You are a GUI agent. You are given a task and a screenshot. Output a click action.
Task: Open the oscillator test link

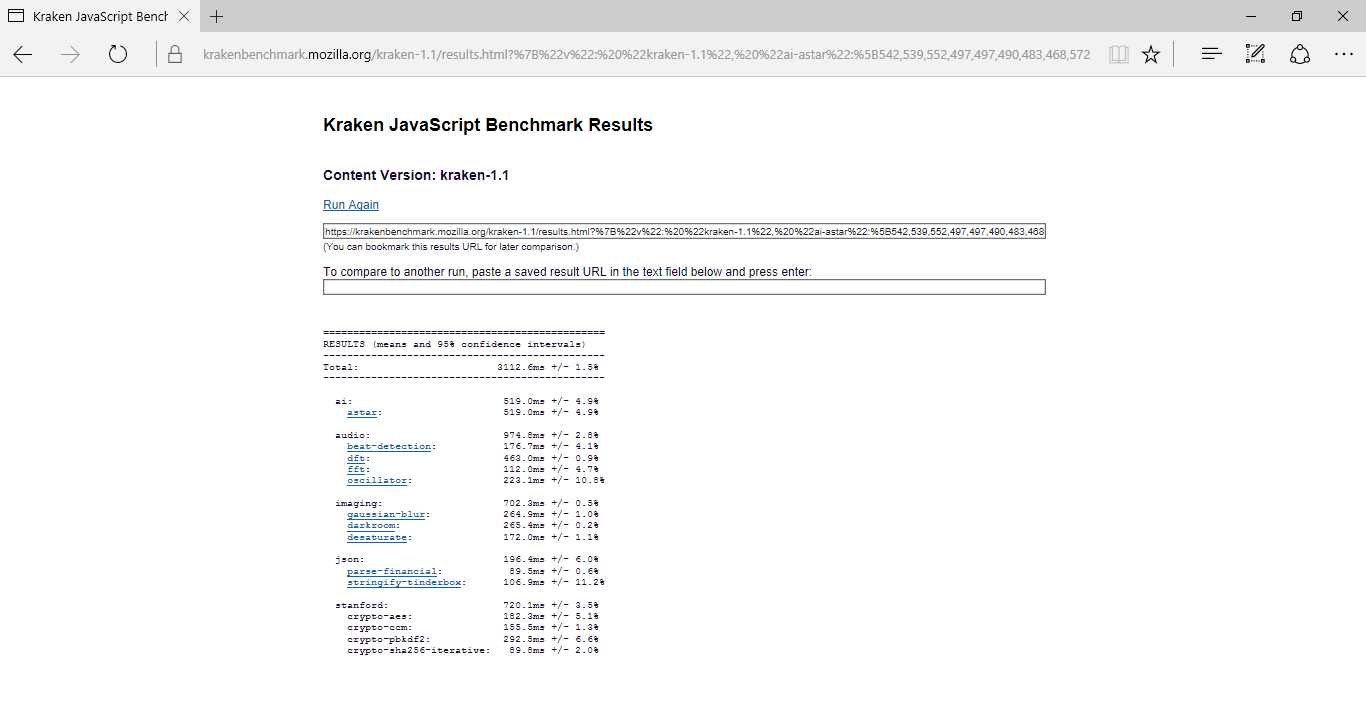377,481
